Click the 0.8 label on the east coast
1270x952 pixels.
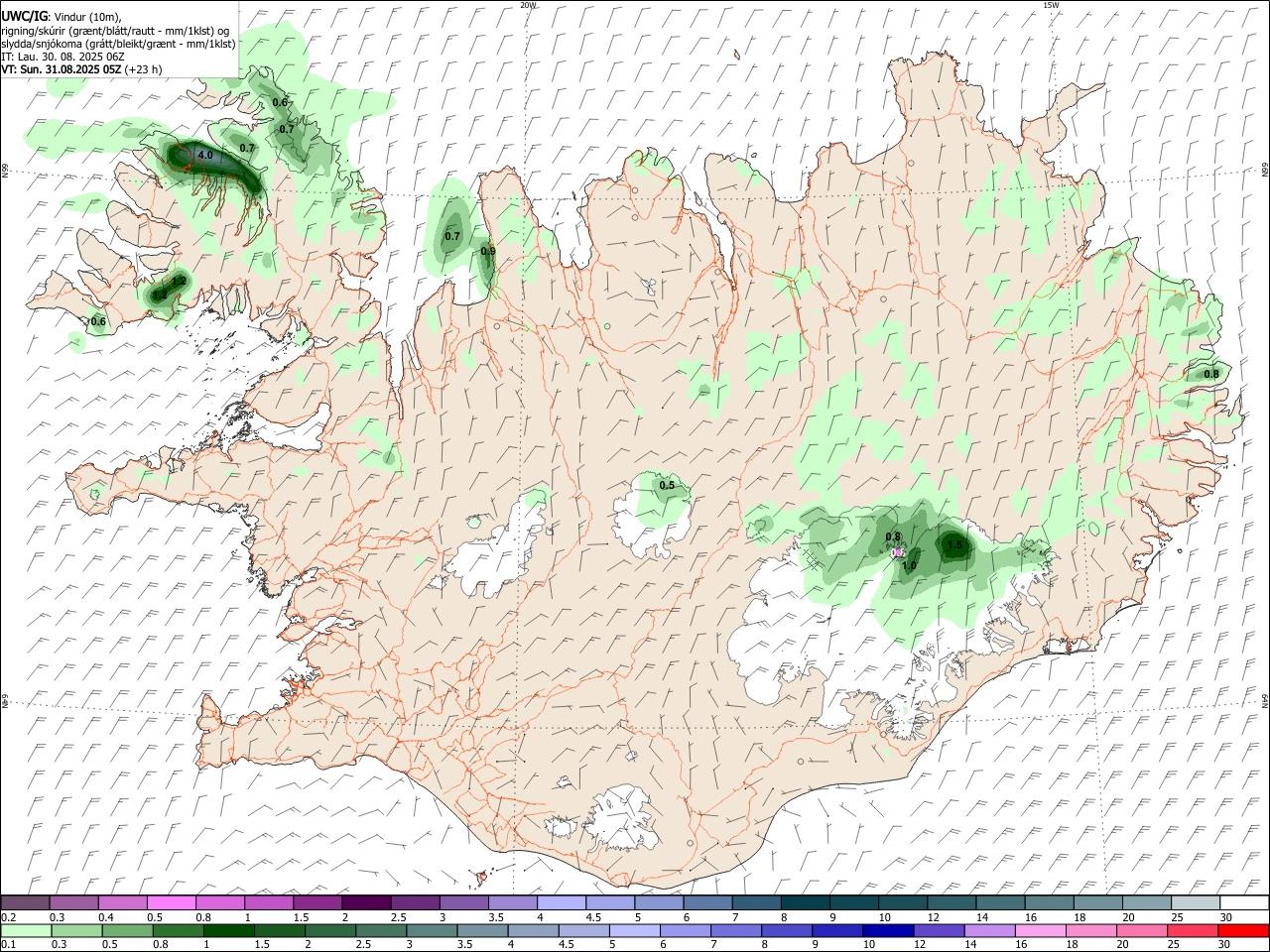[x=1211, y=374]
